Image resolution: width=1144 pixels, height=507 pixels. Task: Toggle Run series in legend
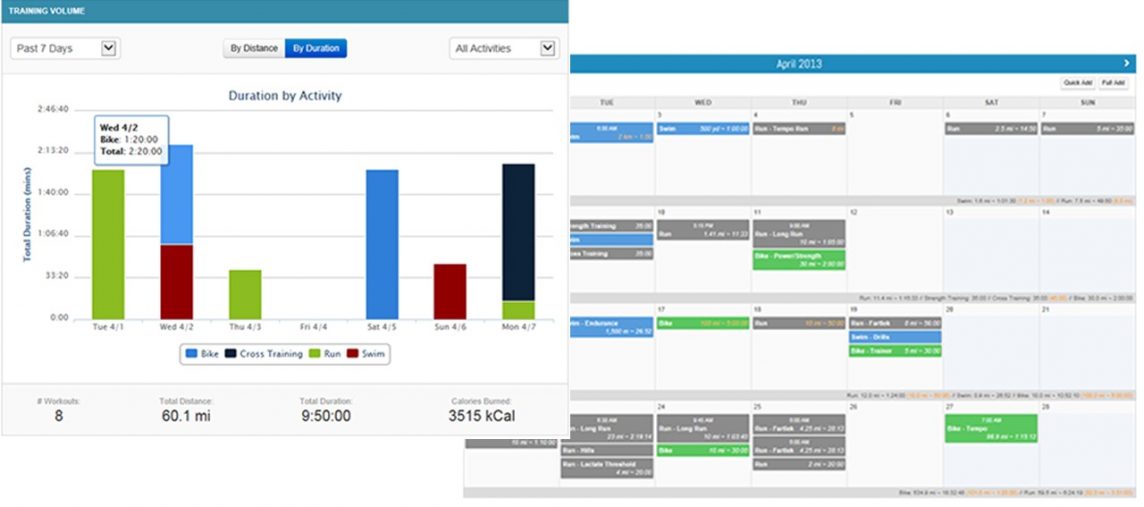(x=325, y=354)
